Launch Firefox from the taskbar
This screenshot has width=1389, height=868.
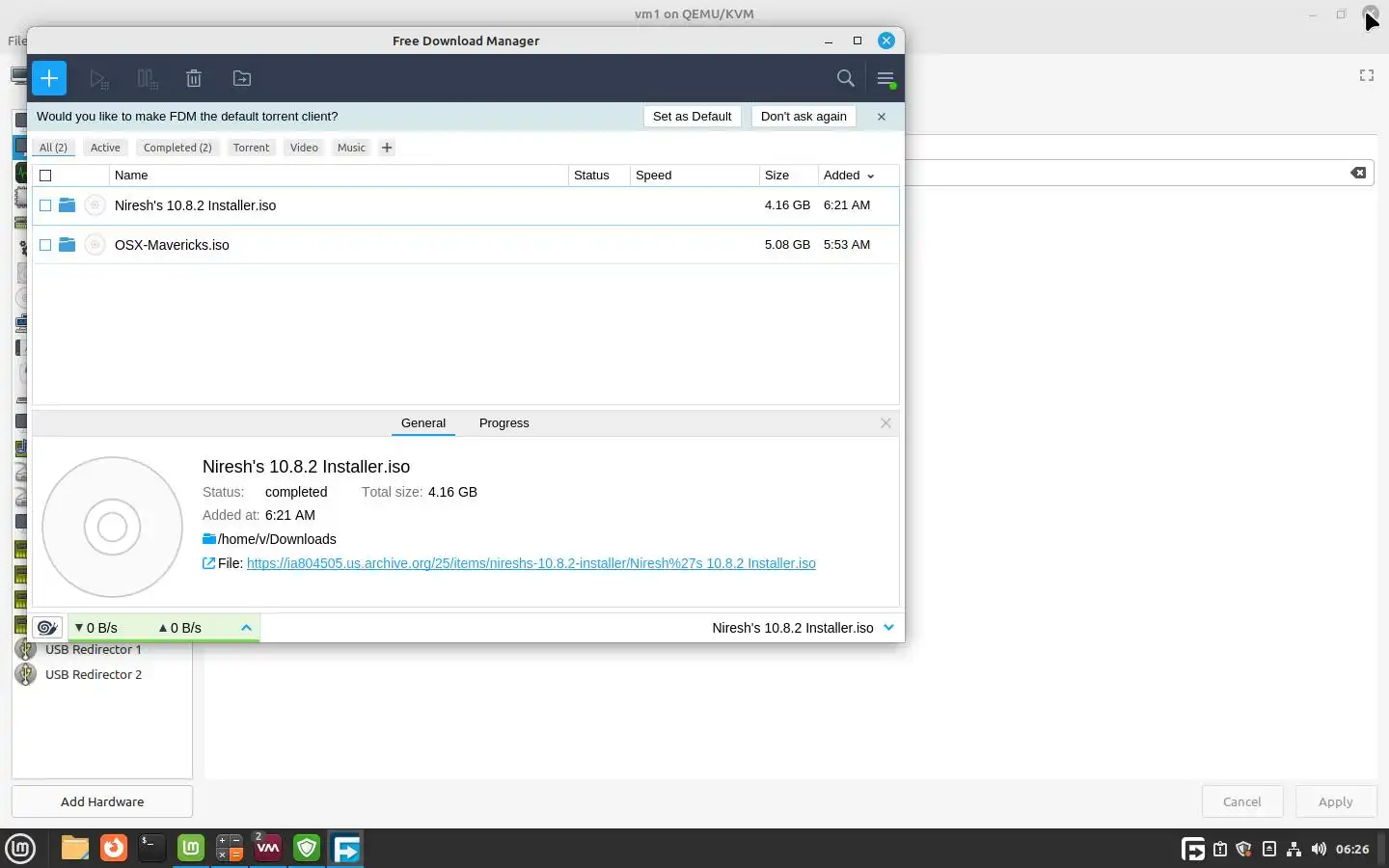114,848
